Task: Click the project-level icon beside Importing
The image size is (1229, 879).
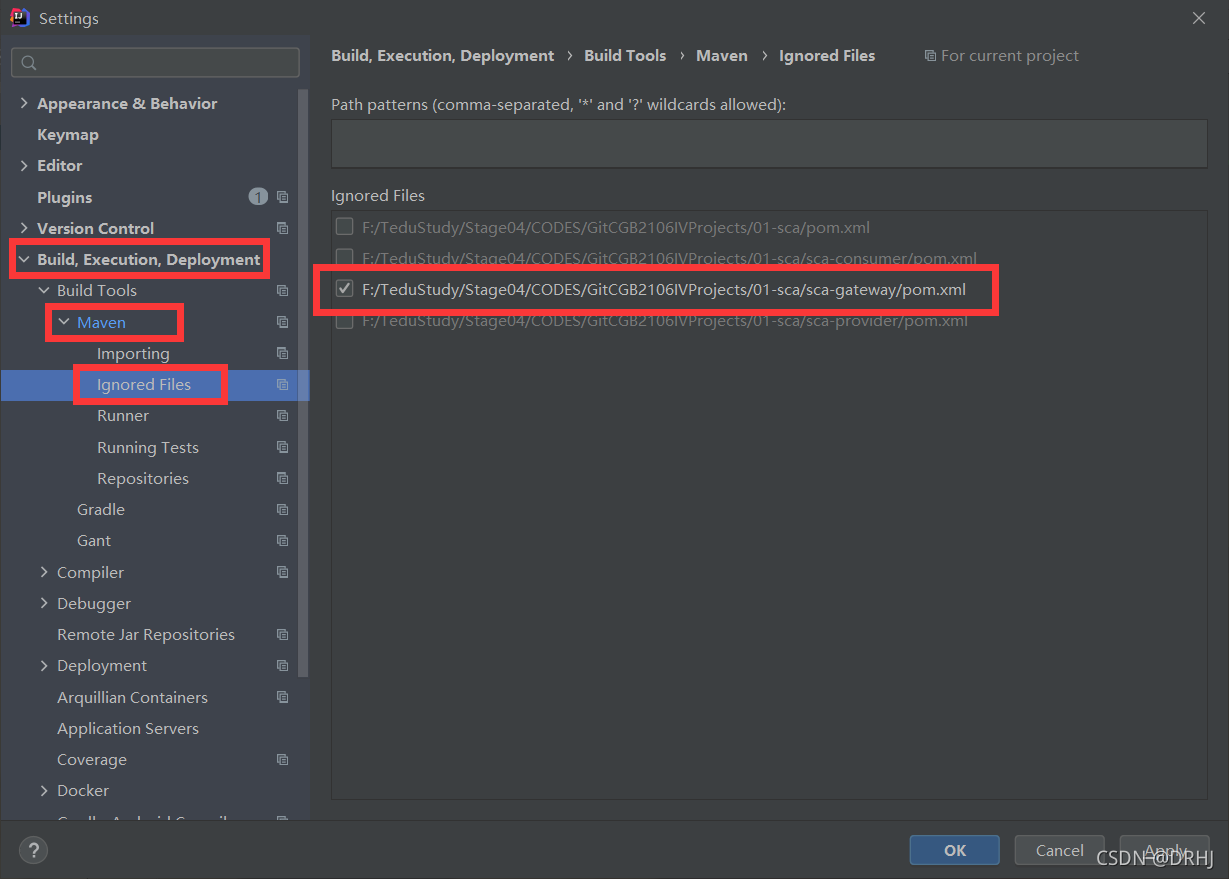Action: point(283,353)
